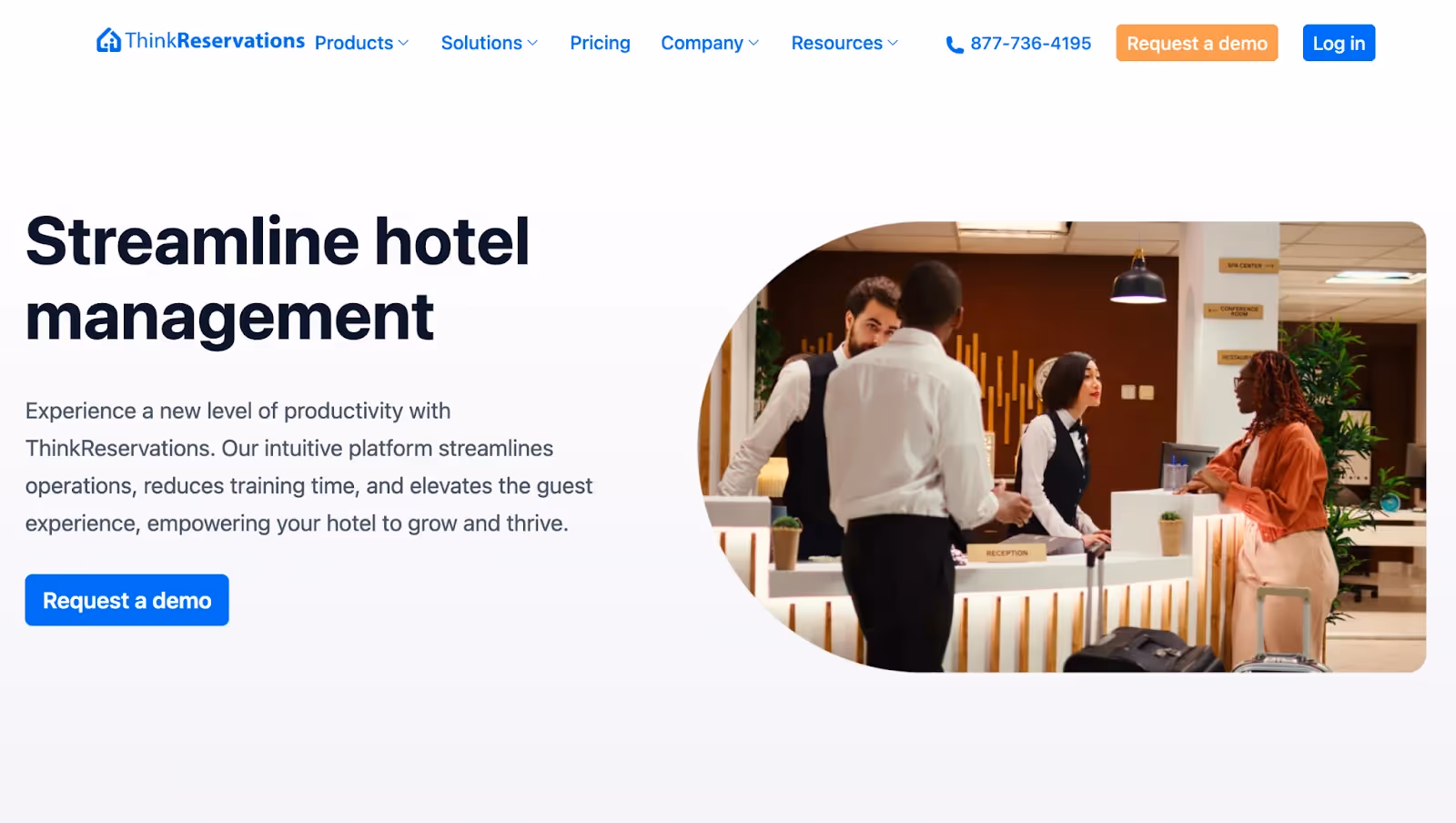Viewport: 1456px width, 823px height.
Task: Click the orange Request a demo button
Action: 1197,43
